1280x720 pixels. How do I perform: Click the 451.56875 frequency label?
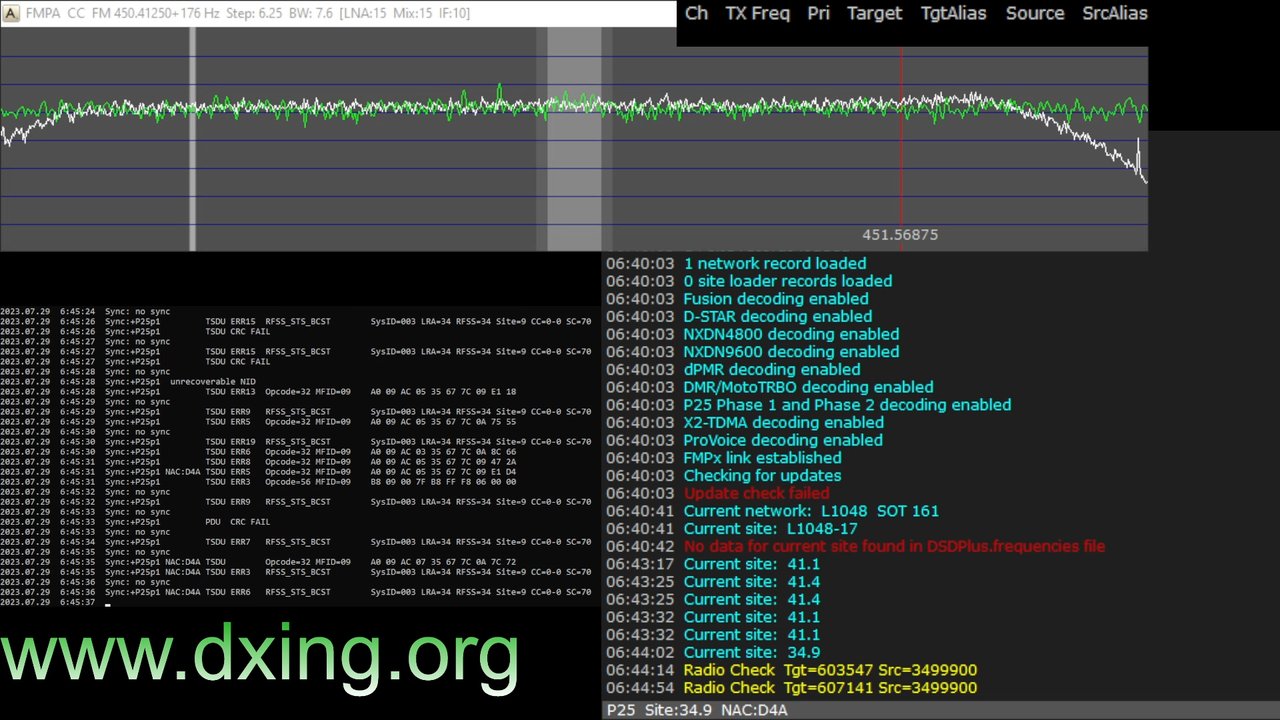(x=900, y=235)
